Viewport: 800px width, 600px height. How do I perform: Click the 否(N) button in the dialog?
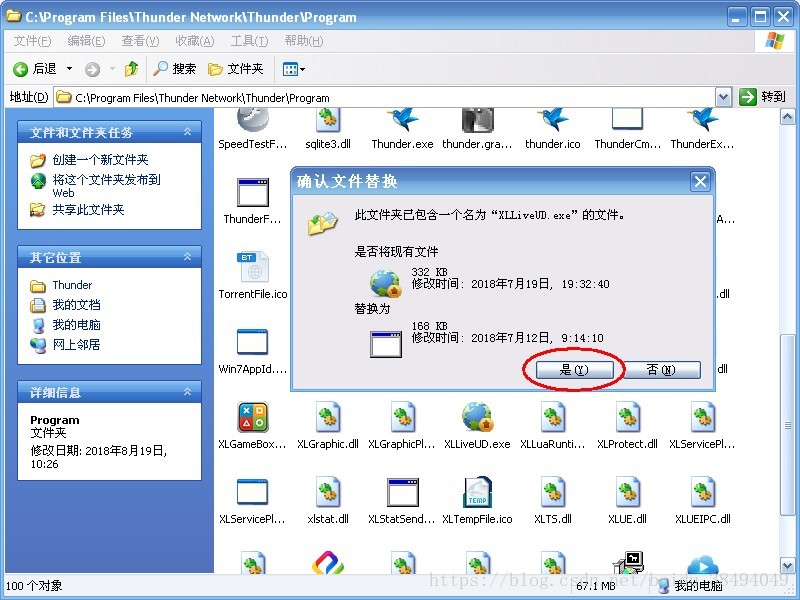[x=661, y=370]
